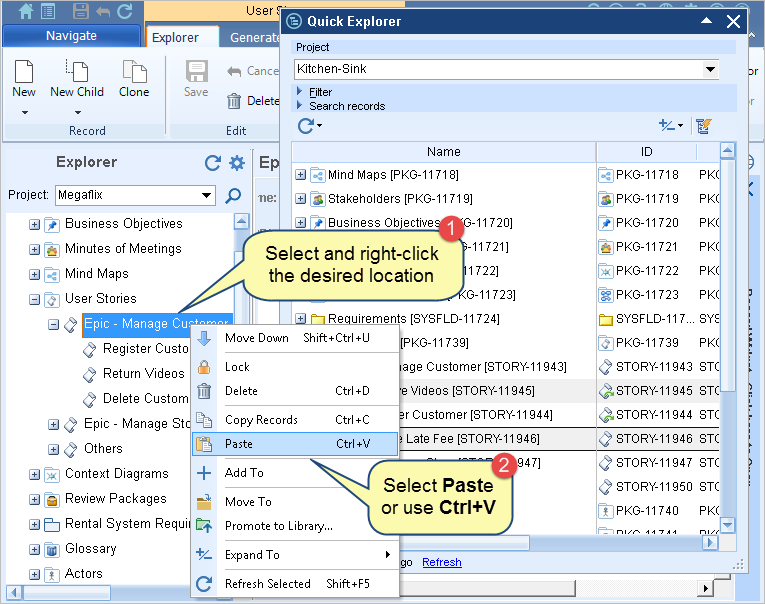The width and height of the screenshot is (765, 604).
Task: Open the New button dropdown arrow
Action: coord(24,113)
